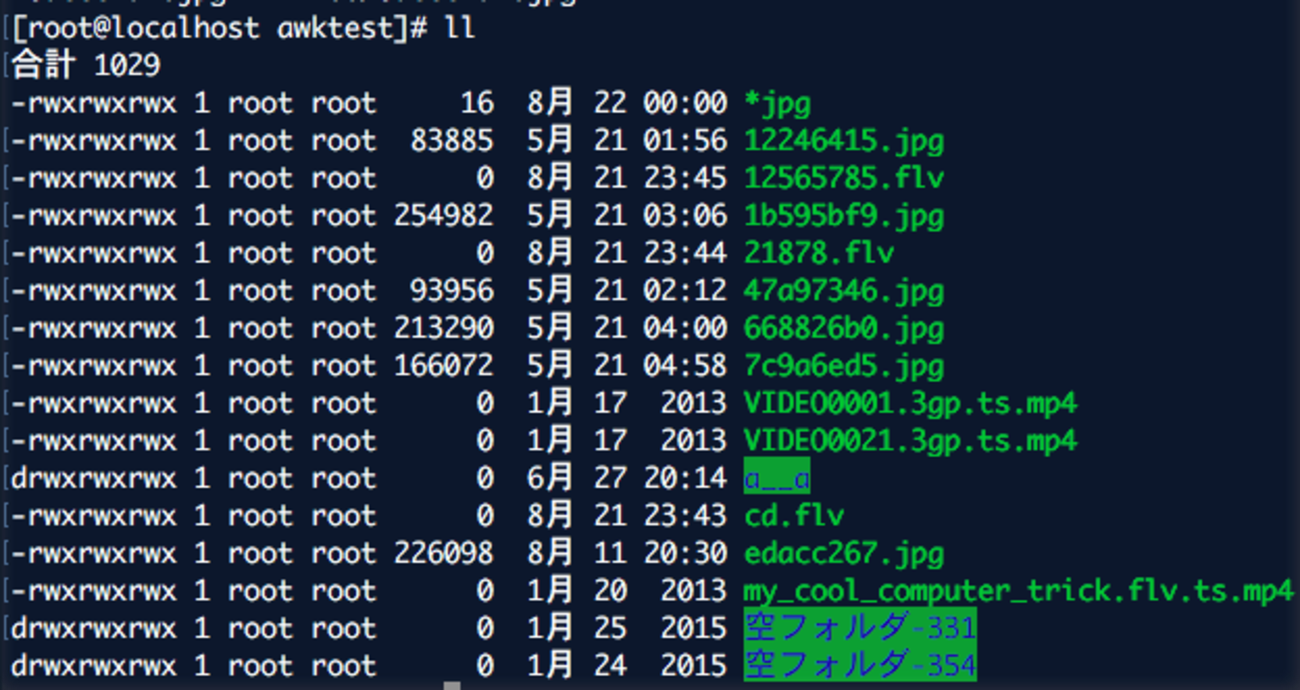Click the file name 668826b0.jpg
Viewport: 1300px width, 690px height.
(844, 328)
